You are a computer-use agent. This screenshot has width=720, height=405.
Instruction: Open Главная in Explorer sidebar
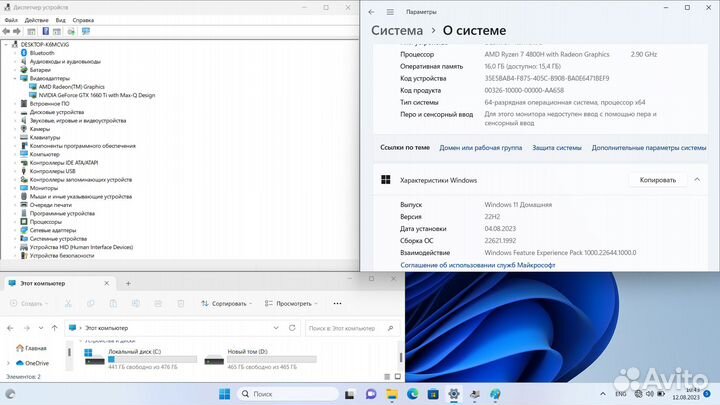click(31, 348)
